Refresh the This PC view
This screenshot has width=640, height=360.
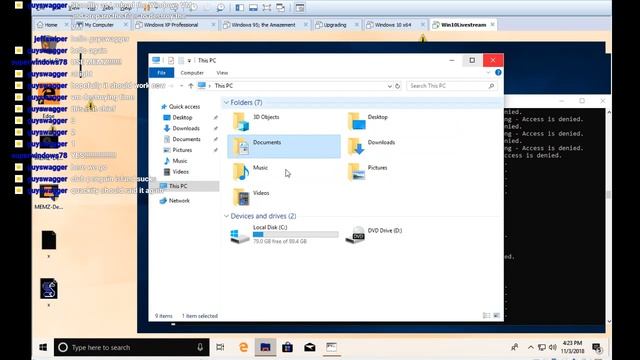click(398, 86)
